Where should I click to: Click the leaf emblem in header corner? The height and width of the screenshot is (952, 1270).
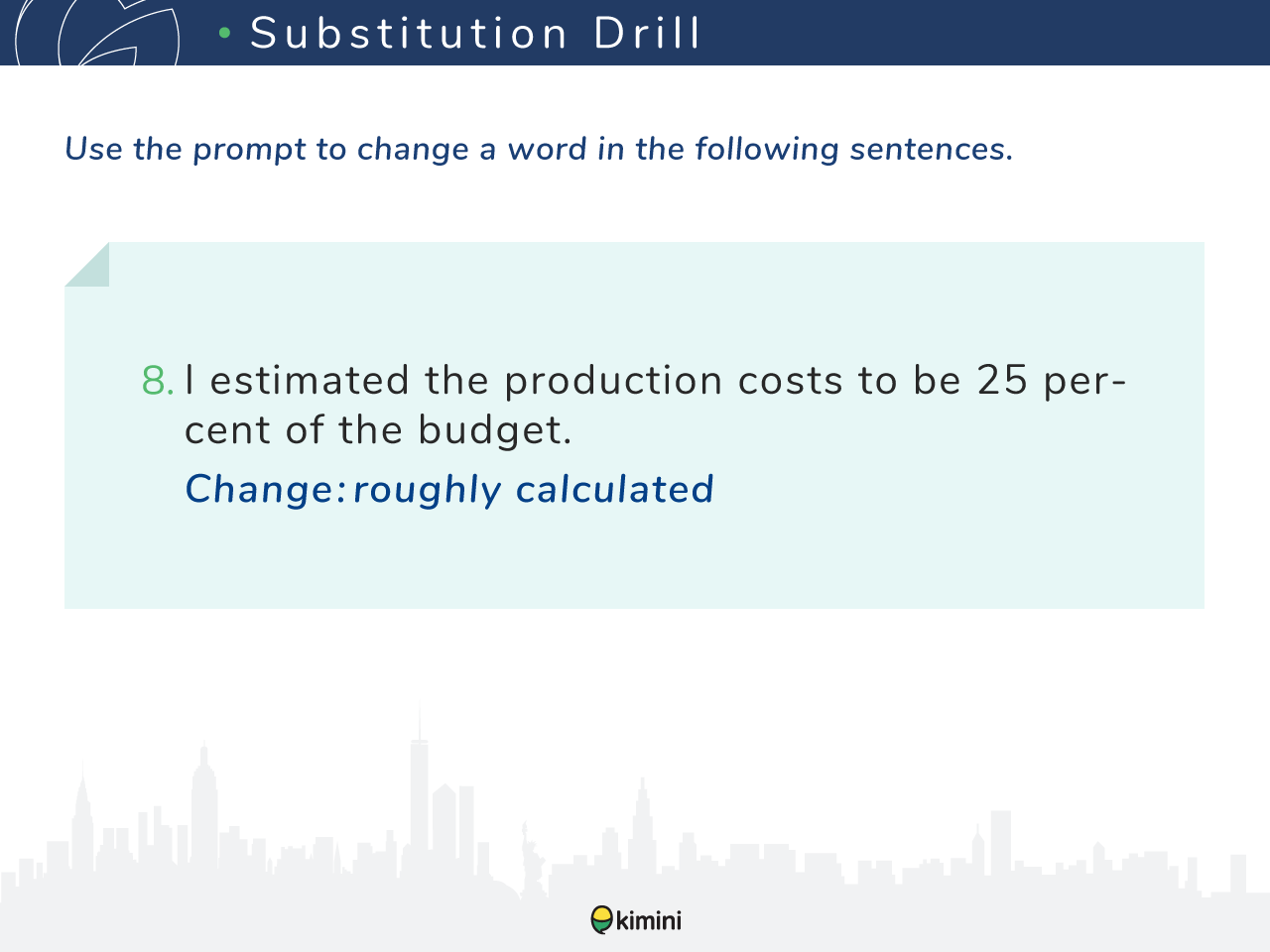point(97,33)
